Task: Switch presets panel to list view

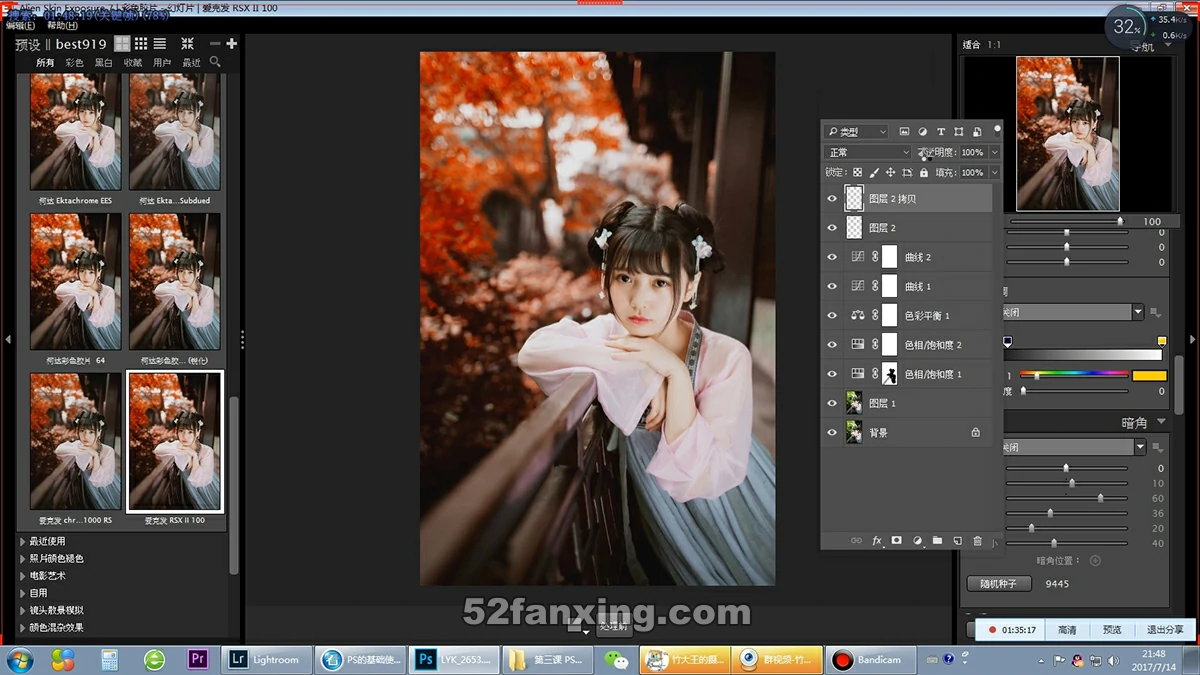Action: tap(159, 44)
